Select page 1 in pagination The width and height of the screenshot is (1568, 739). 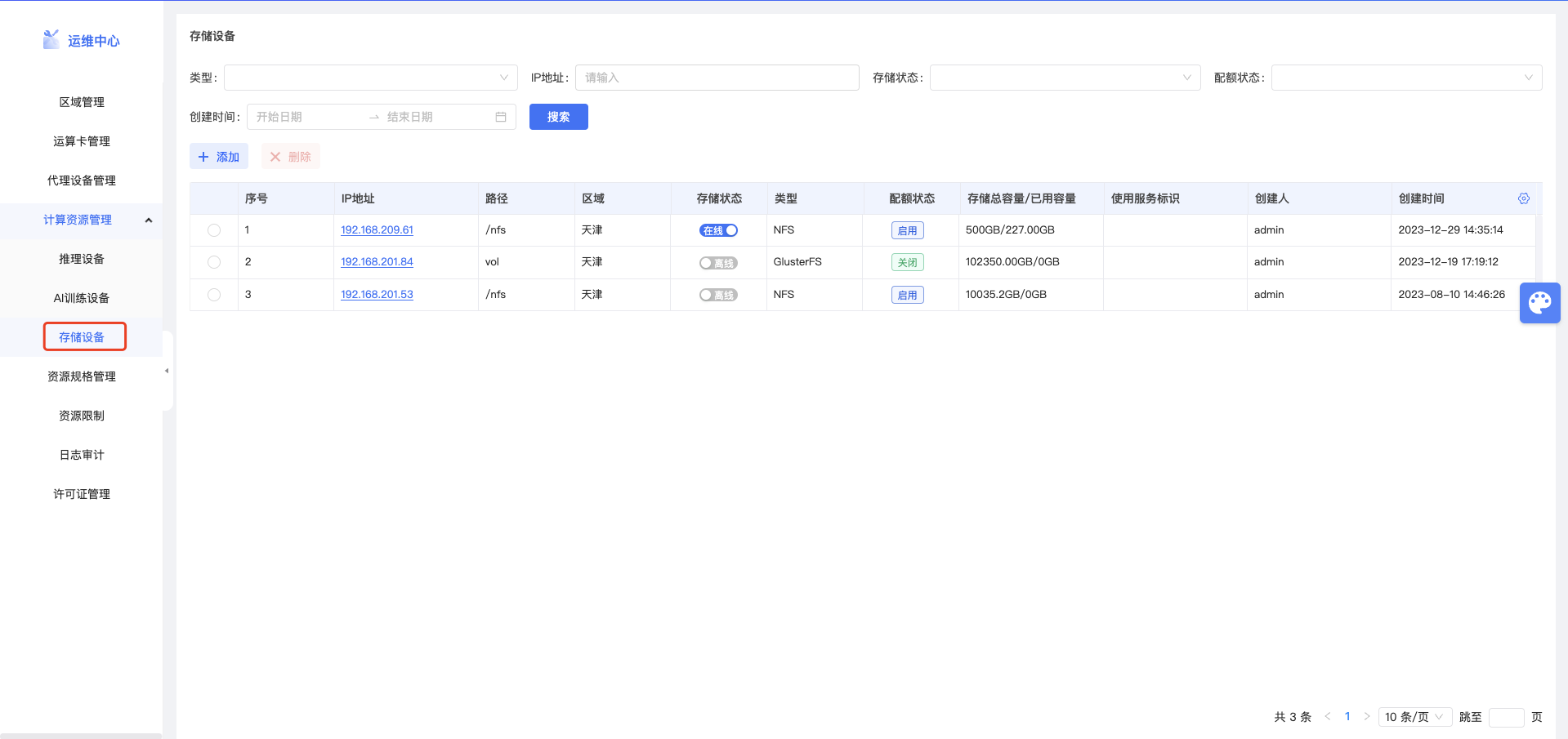coord(1347,716)
